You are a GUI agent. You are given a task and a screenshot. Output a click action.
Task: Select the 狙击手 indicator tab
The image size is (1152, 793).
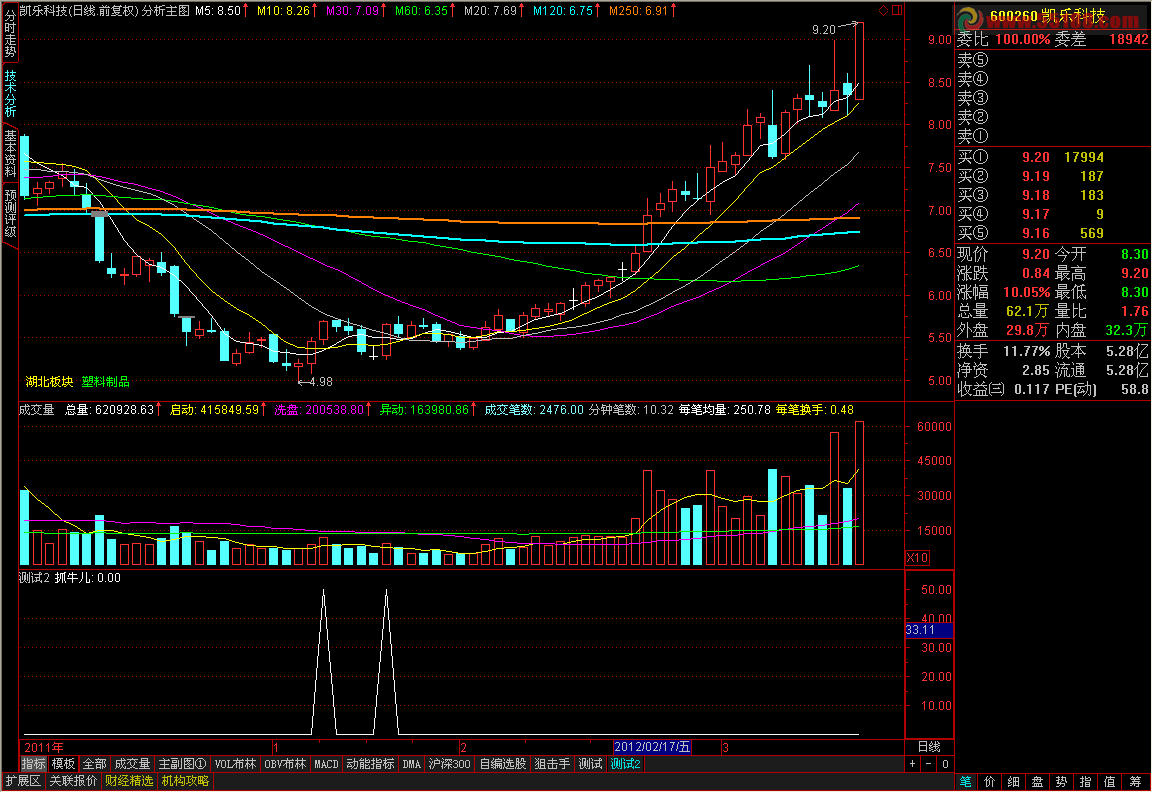(x=552, y=764)
